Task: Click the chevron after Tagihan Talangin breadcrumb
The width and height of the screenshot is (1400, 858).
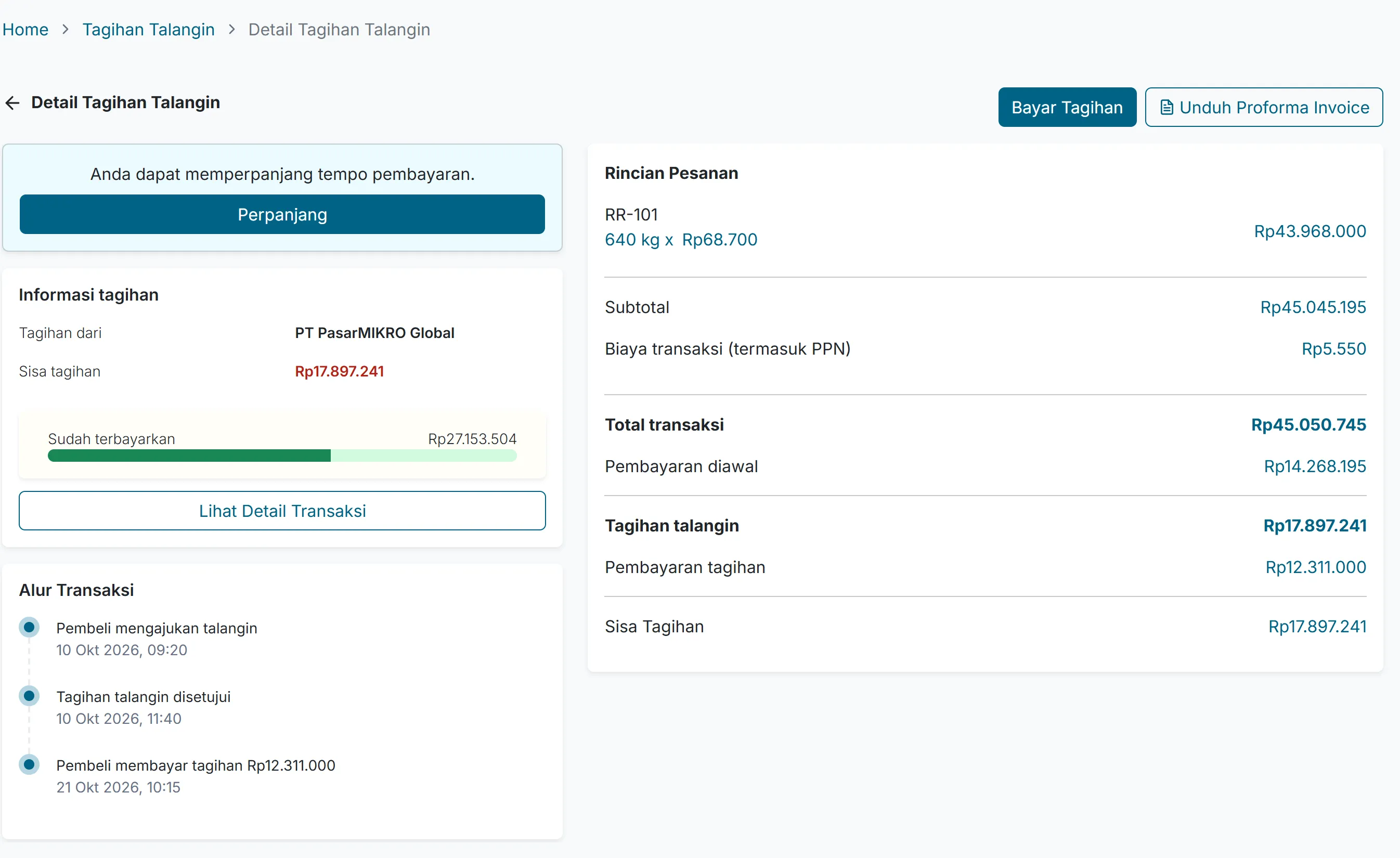Action: tap(232, 30)
